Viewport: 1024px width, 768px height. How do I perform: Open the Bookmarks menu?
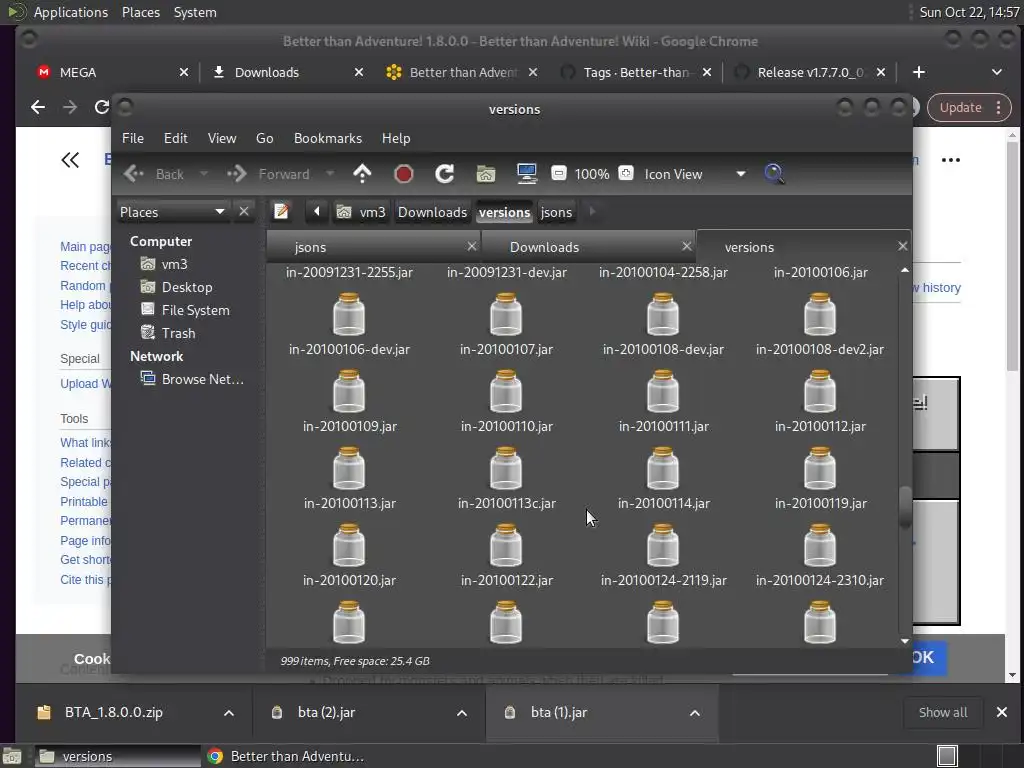coord(328,138)
